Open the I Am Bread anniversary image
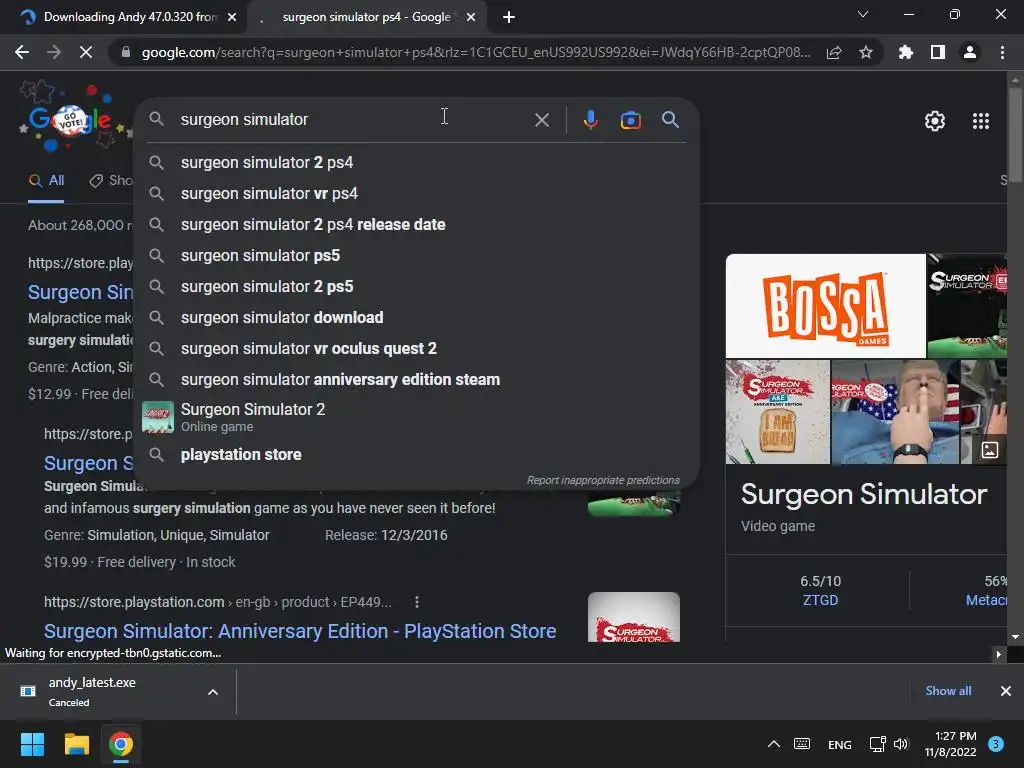The height and width of the screenshot is (768, 1024). [x=778, y=411]
